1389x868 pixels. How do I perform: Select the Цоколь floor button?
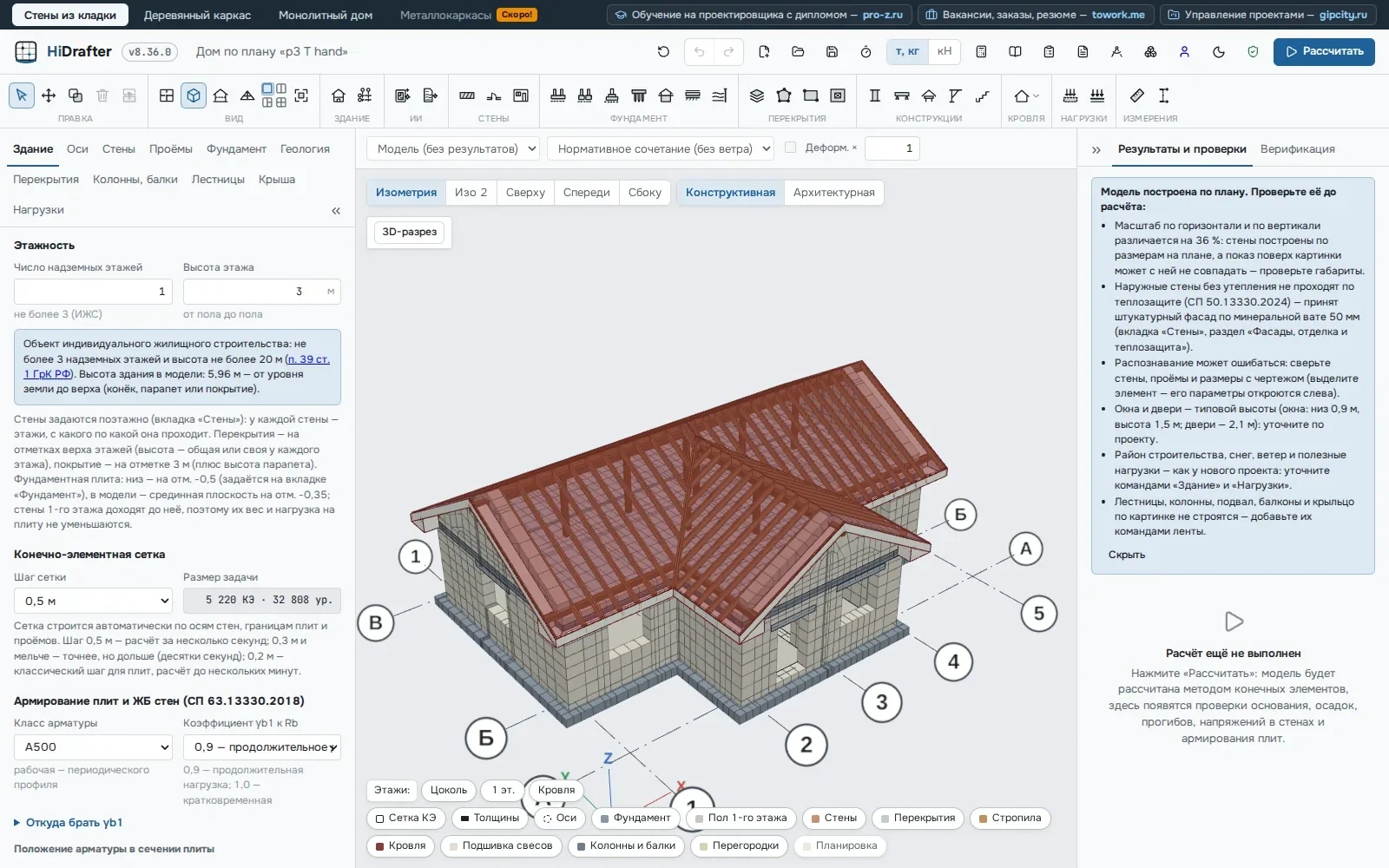point(449,790)
